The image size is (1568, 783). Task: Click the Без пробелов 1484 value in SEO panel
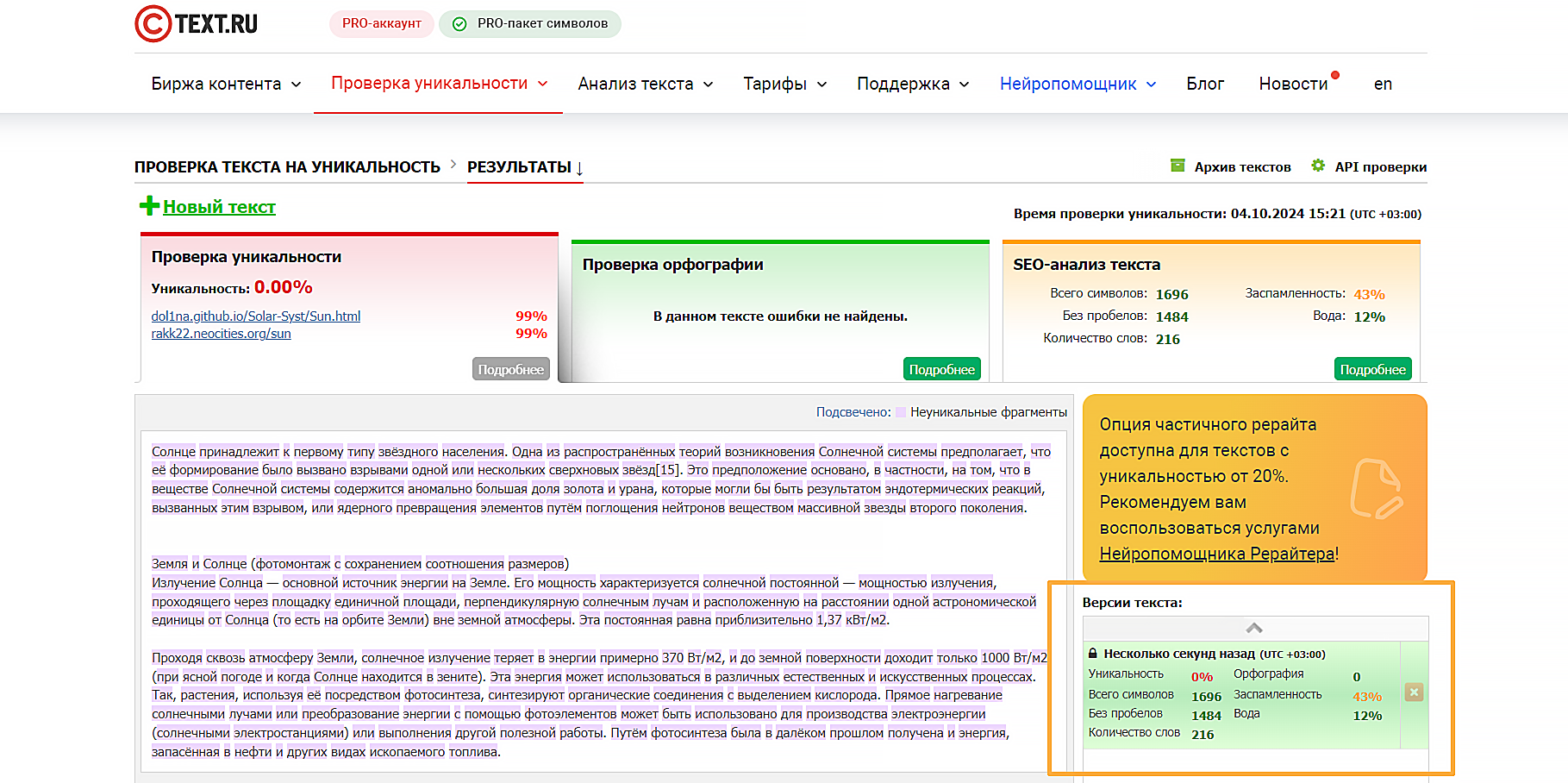[x=1172, y=316]
